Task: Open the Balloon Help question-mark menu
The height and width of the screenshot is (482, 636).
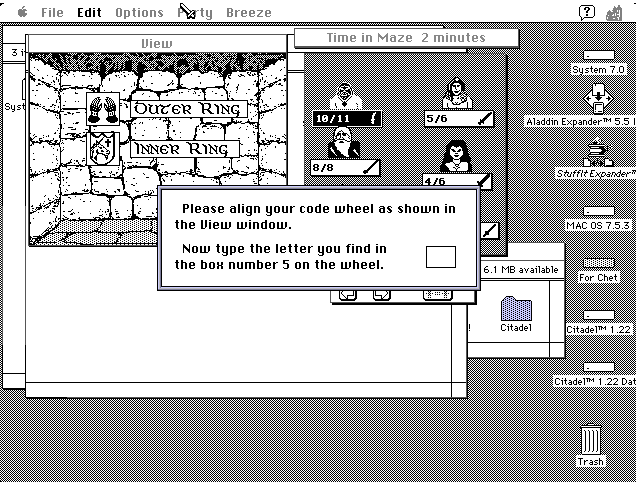Action: pos(587,13)
